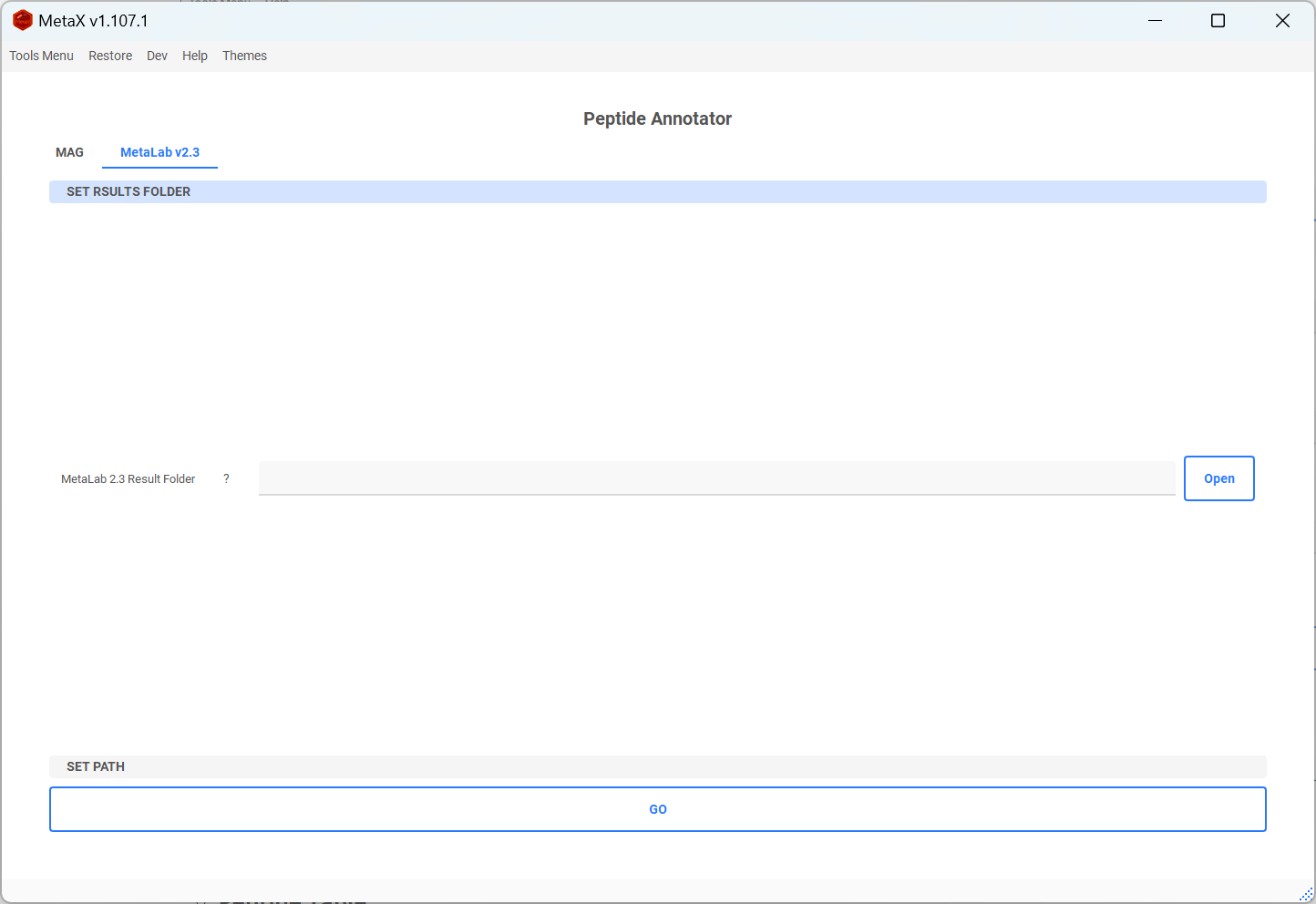Open the Tools Menu
1316x904 pixels.
[41, 56]
